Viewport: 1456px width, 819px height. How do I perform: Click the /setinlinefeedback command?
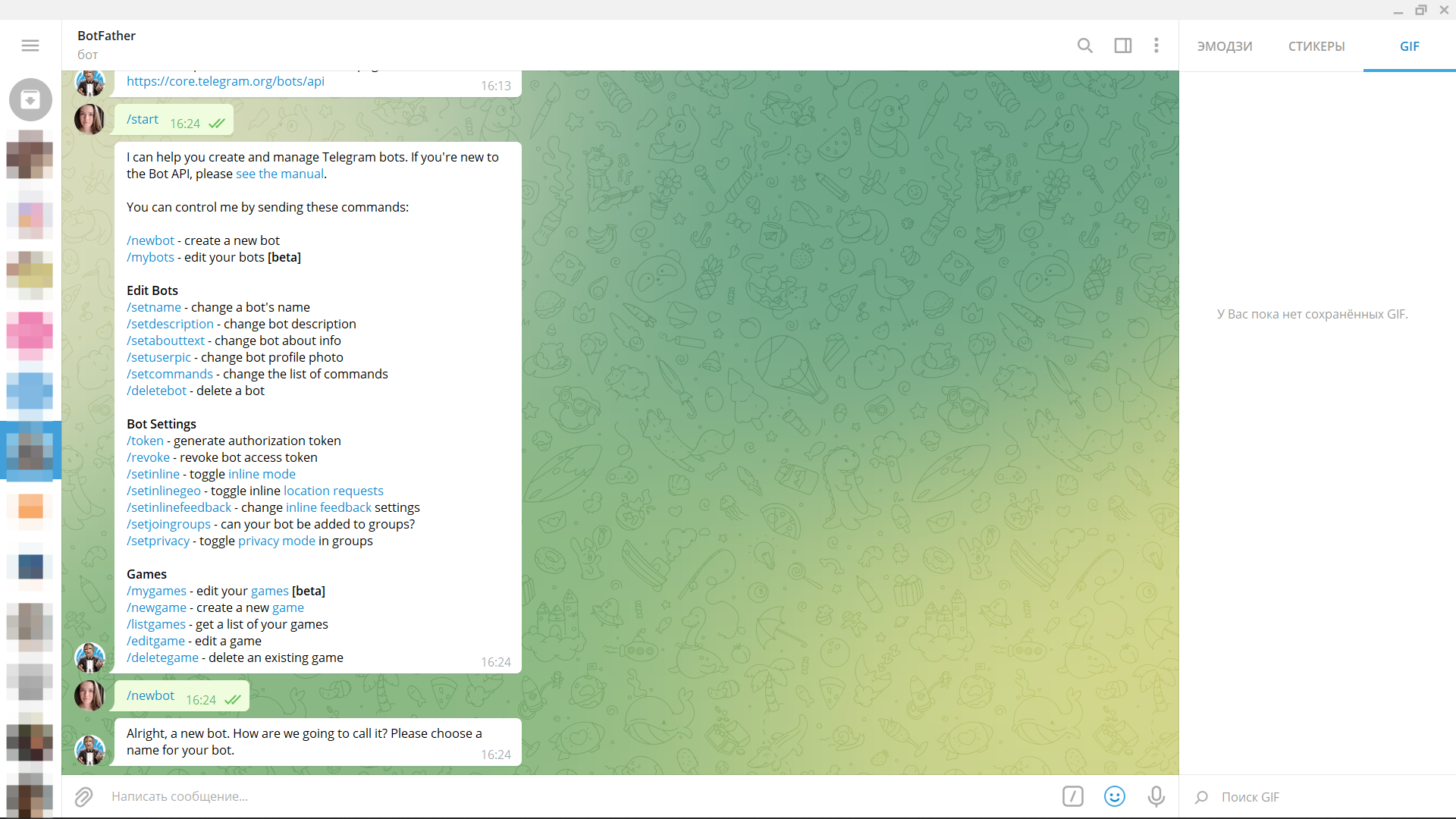click(179, 507)
